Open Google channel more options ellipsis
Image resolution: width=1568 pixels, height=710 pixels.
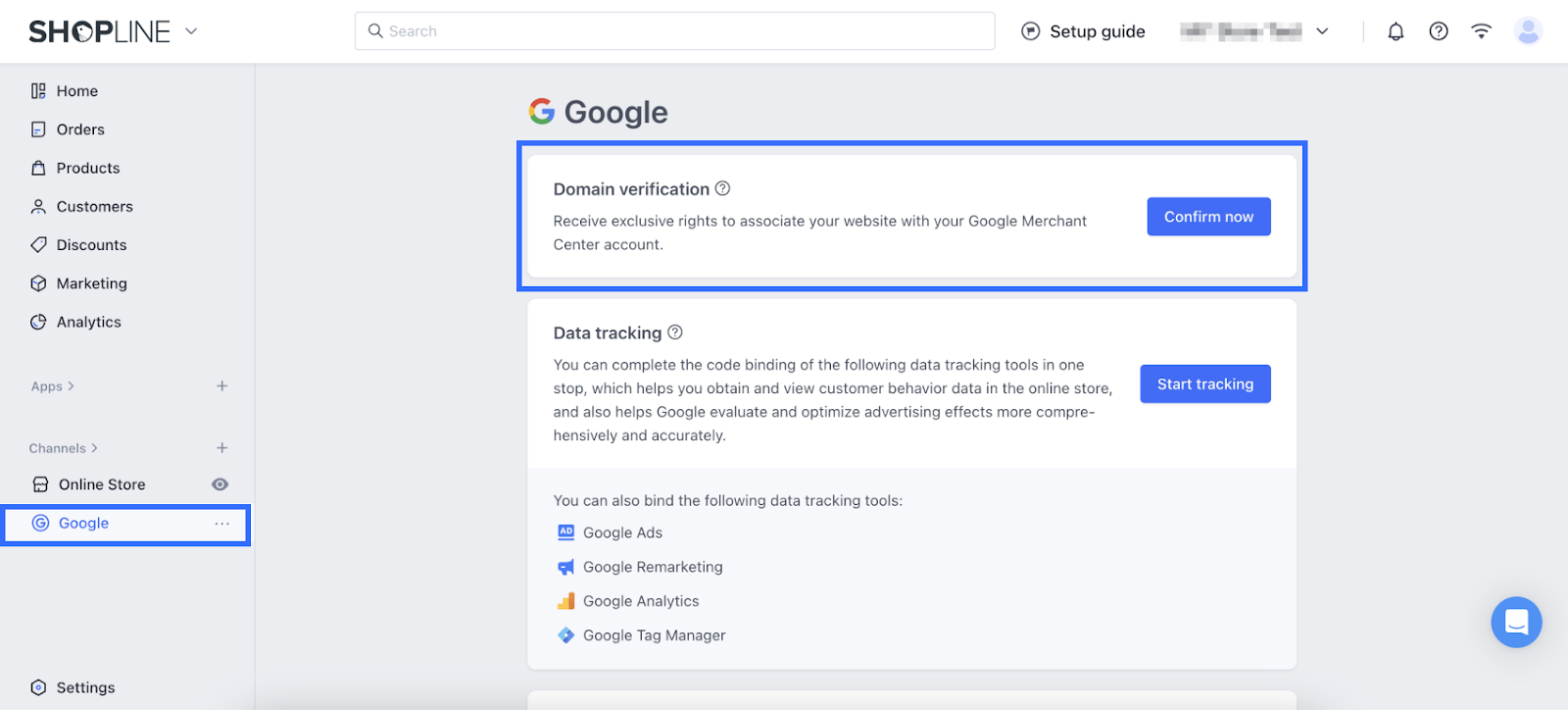click(x=222, y=524)
